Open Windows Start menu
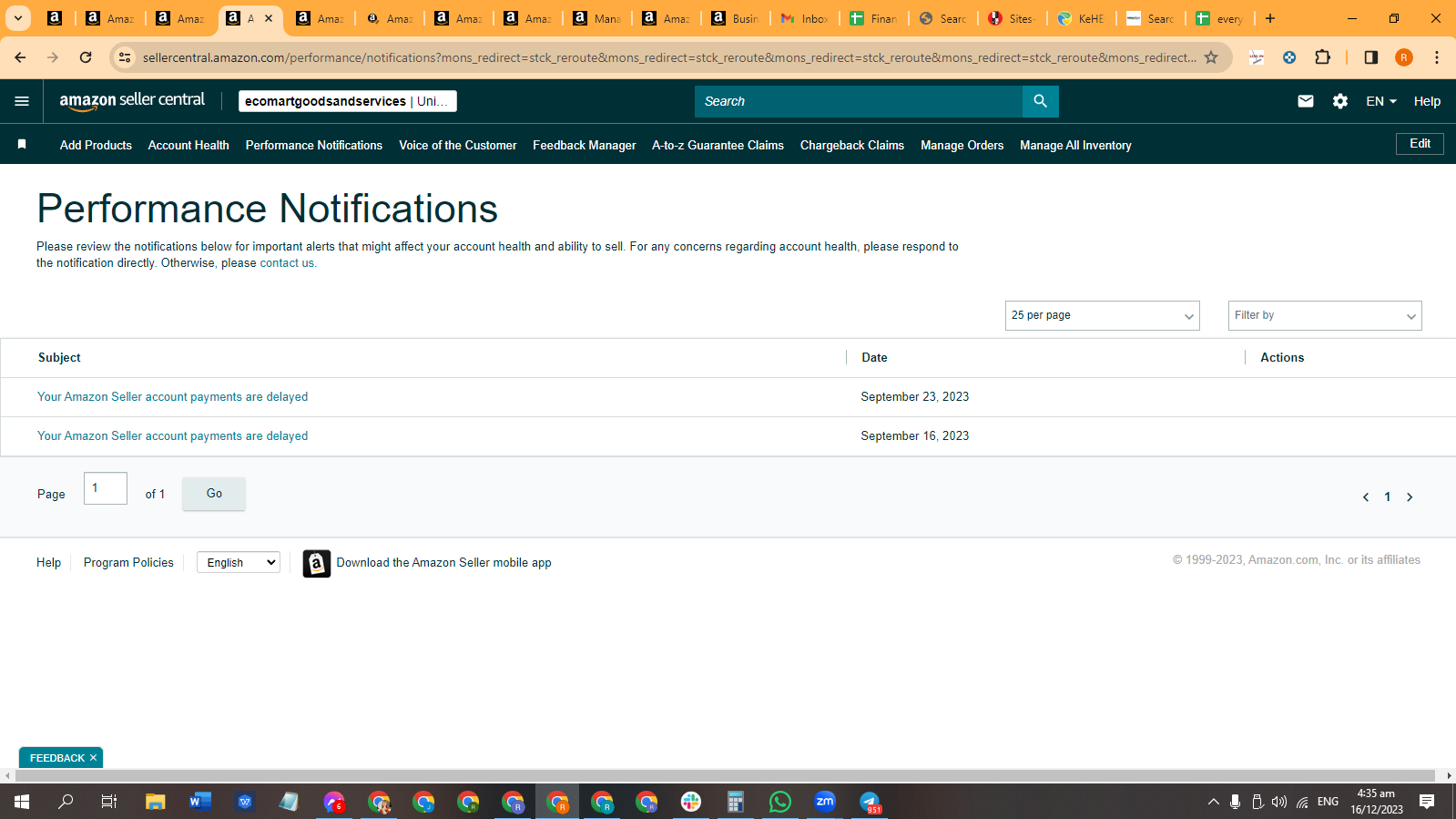Screen dimensions: 1456x819 22,802
